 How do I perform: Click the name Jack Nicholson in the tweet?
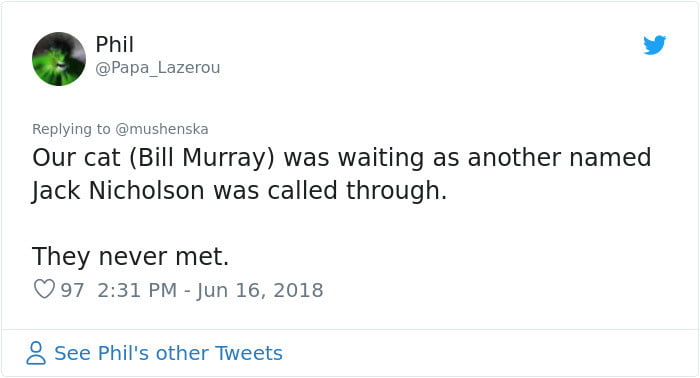(x=118, y=191)
